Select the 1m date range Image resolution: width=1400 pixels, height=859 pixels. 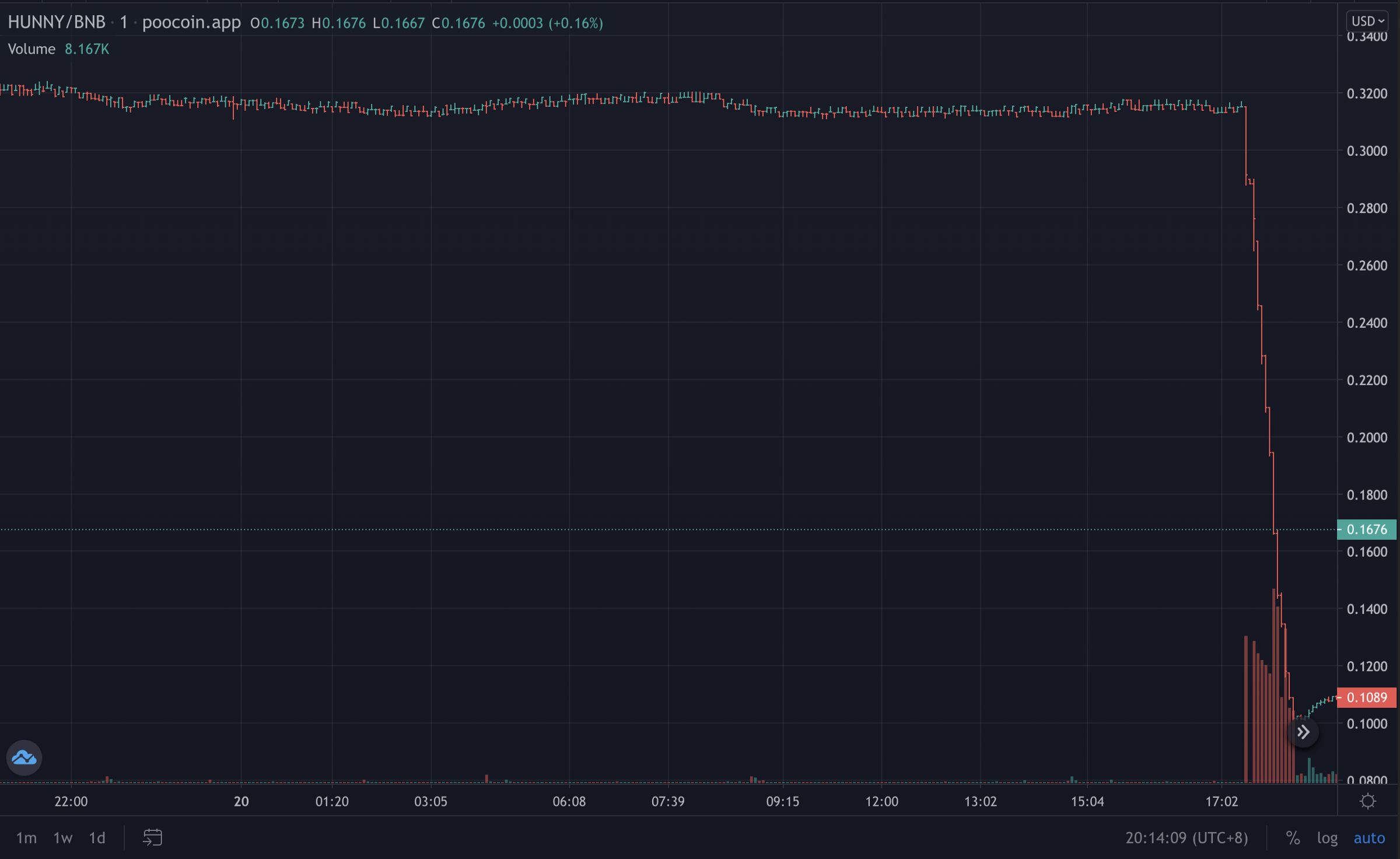[x=26, y=838]
